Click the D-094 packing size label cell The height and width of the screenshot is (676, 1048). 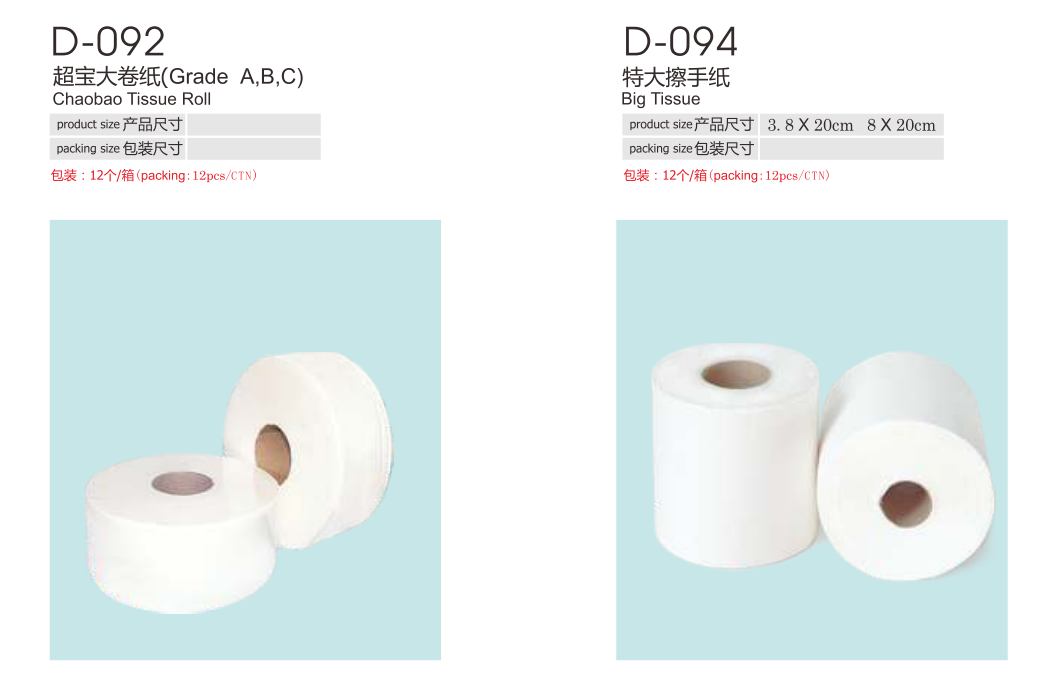(x=690, y=148)
